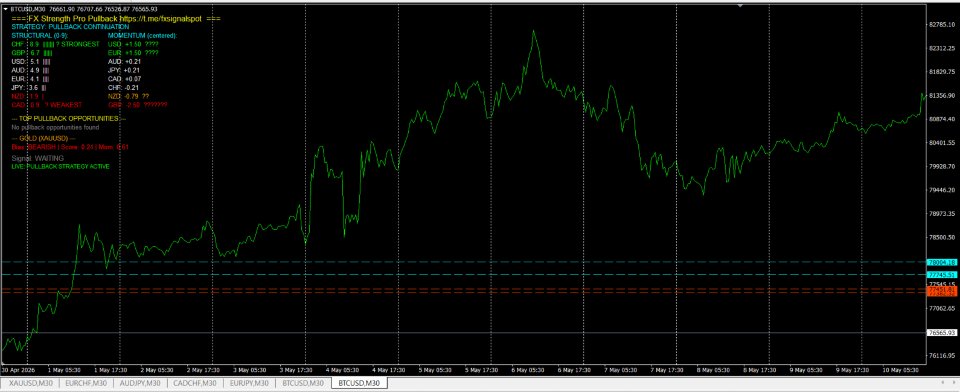The height and width of the screenshot is (392, 960).
Task: Switch to the inactive BTCUSD,M30 tab
Action: (302, 383)
